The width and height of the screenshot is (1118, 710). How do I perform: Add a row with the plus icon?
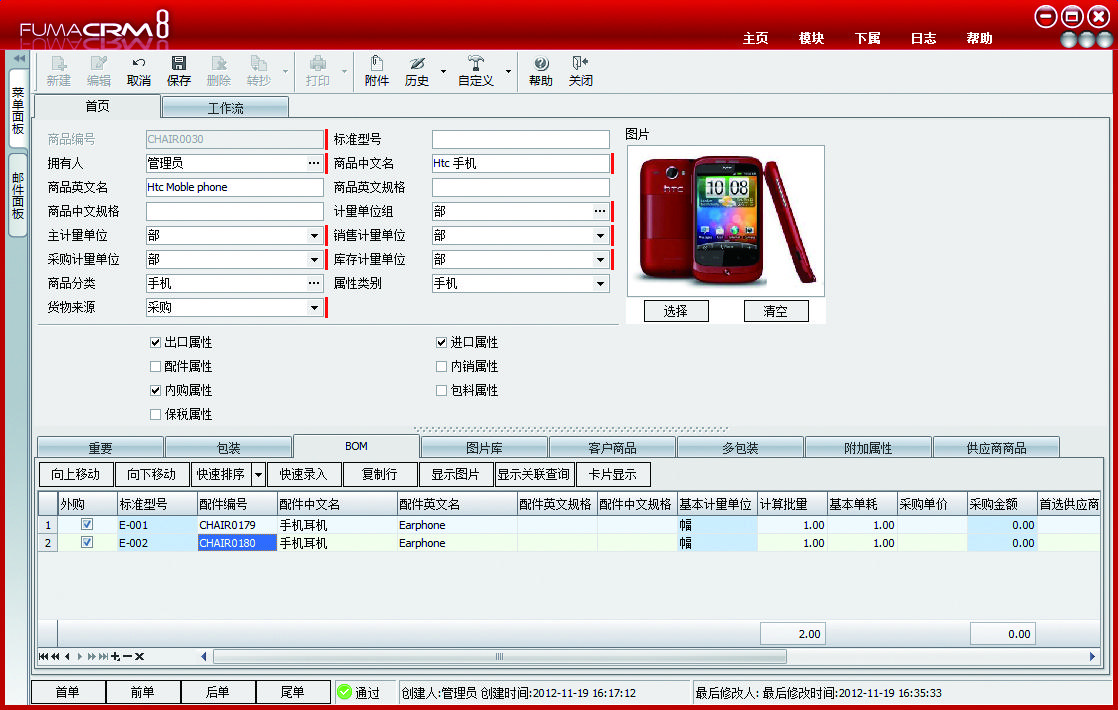(116, 657)
